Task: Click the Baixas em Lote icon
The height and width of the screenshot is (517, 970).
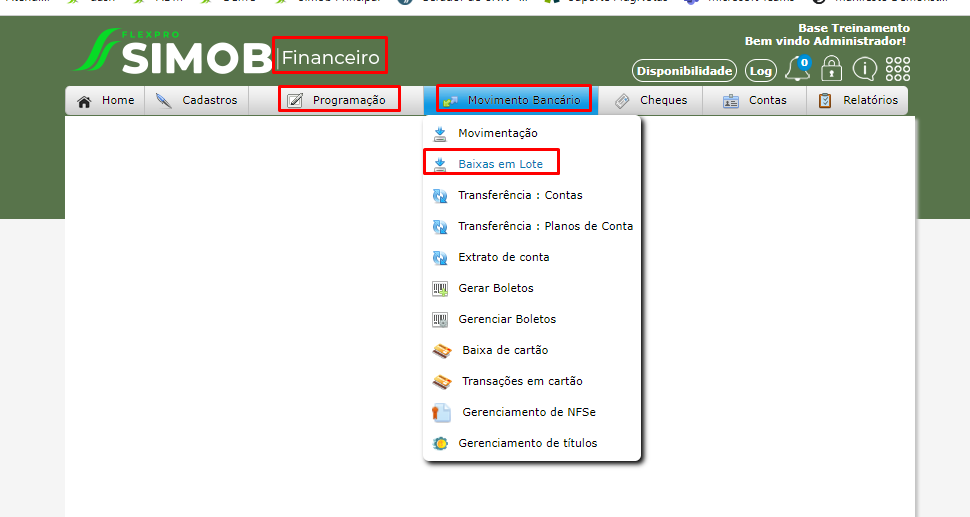Action: pyautogui.click(x=440, y=164)
